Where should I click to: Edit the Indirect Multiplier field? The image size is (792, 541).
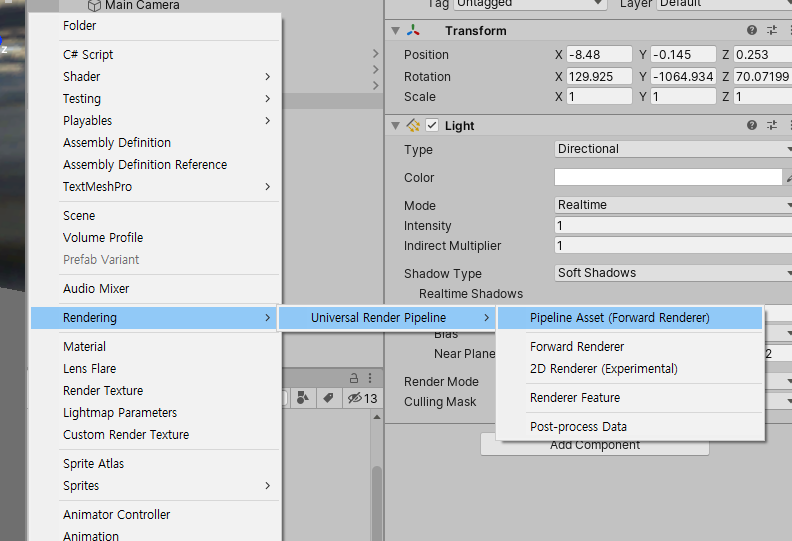(x=673, y=245)
